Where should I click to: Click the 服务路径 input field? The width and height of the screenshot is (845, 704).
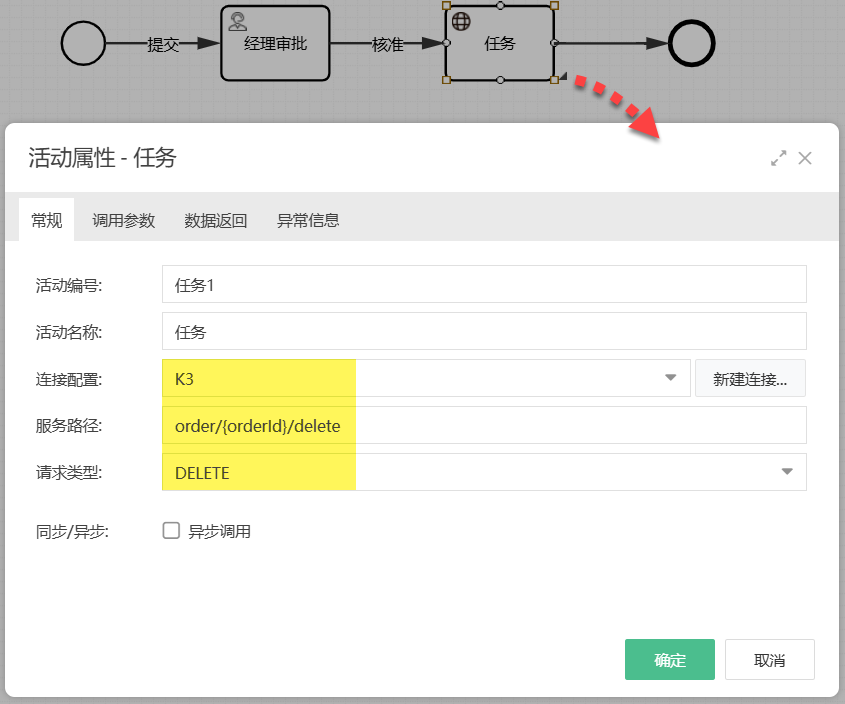tap(484, 426)
